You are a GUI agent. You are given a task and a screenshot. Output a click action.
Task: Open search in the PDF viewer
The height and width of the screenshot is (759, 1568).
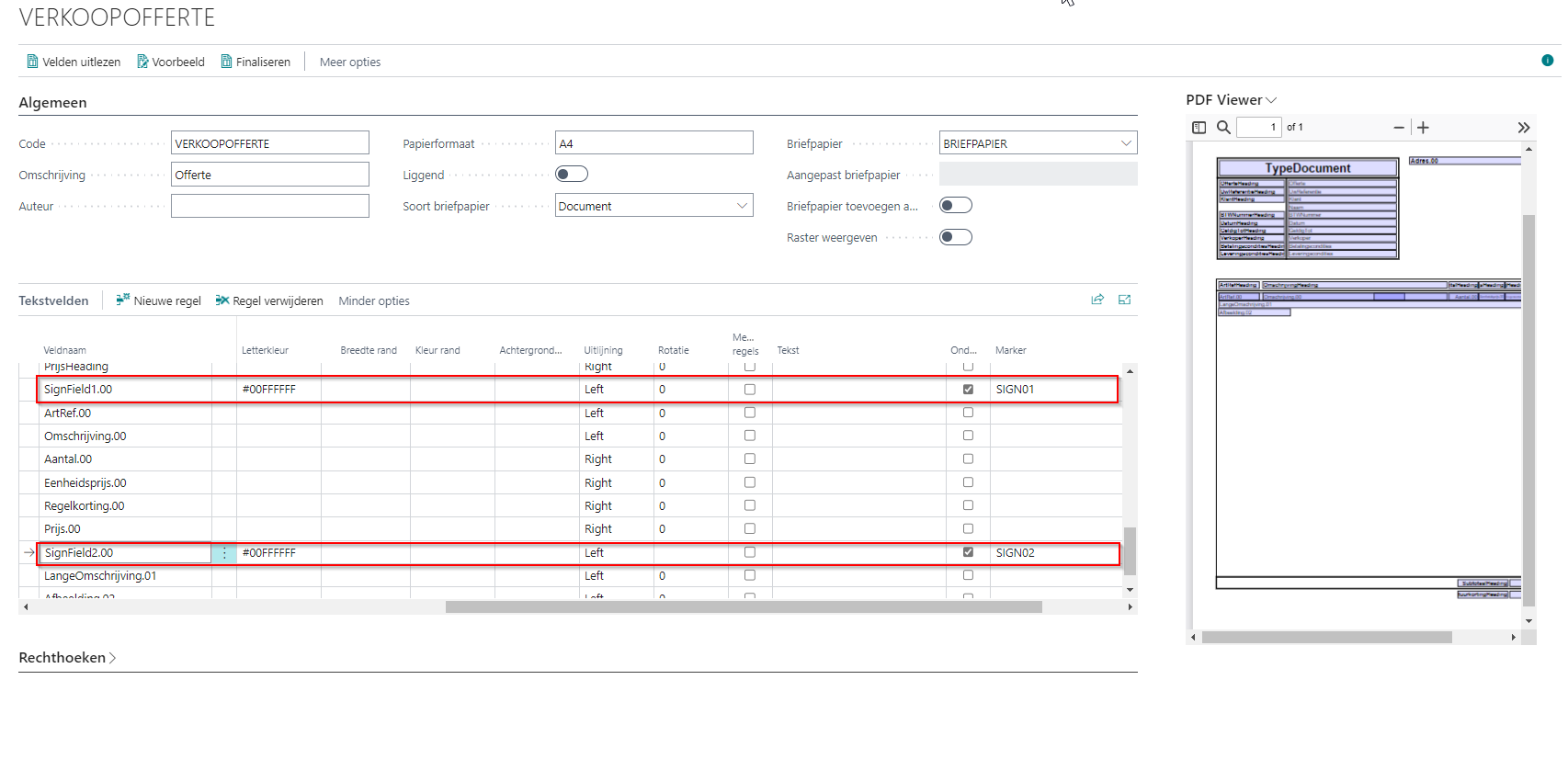tap(1223, 128)
